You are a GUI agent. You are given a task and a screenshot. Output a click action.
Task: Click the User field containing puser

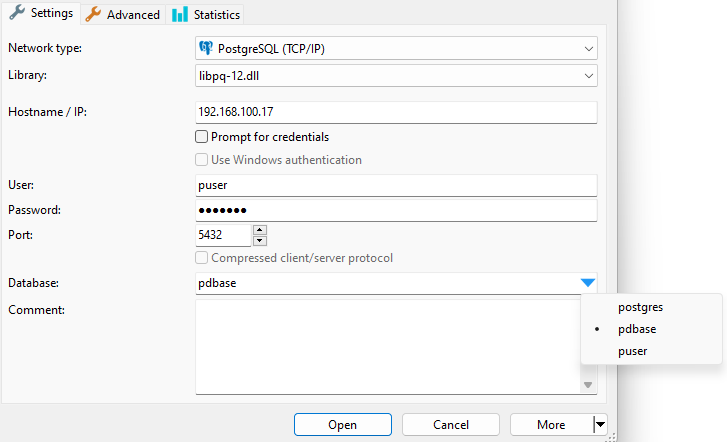[x=396, y=185]
